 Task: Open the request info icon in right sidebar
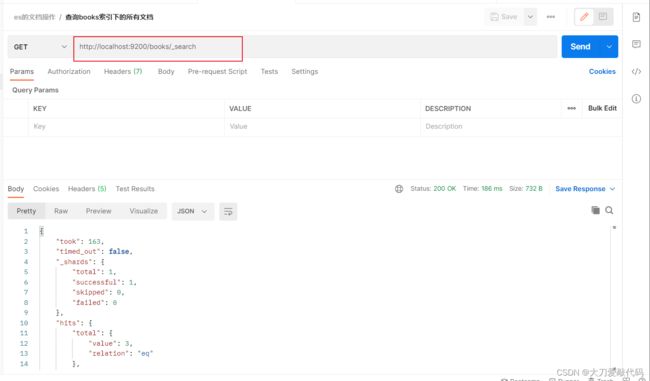[636, 99]
